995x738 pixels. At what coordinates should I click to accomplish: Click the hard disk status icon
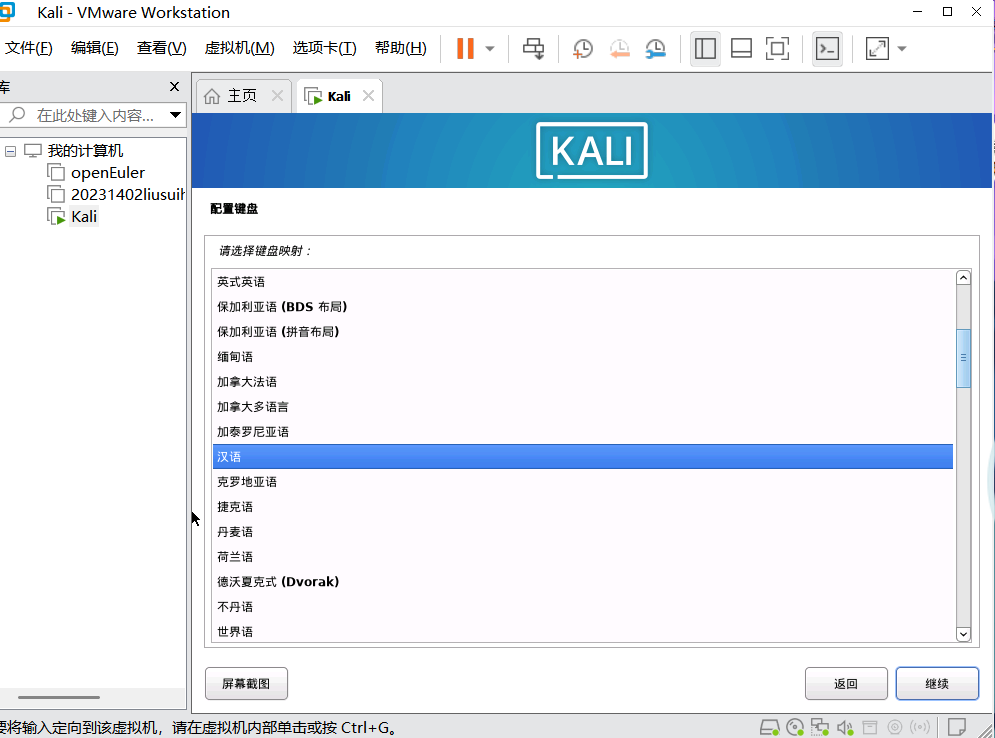pos(770,727)
